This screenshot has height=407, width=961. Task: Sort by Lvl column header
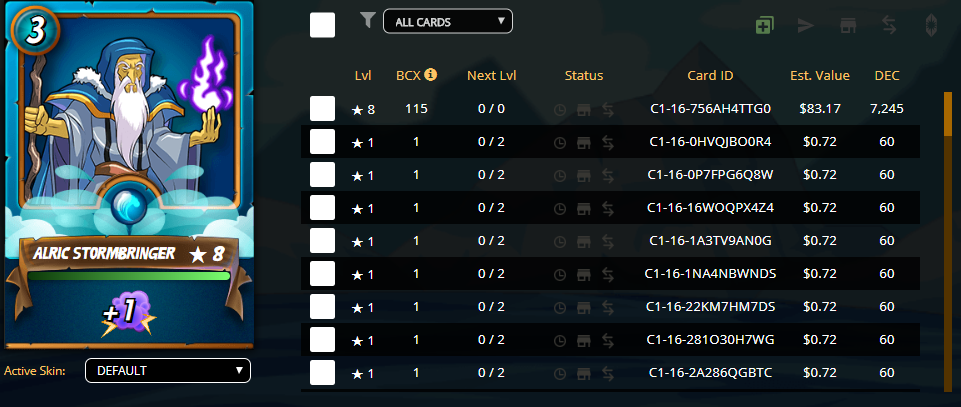(x=362, y=75)
